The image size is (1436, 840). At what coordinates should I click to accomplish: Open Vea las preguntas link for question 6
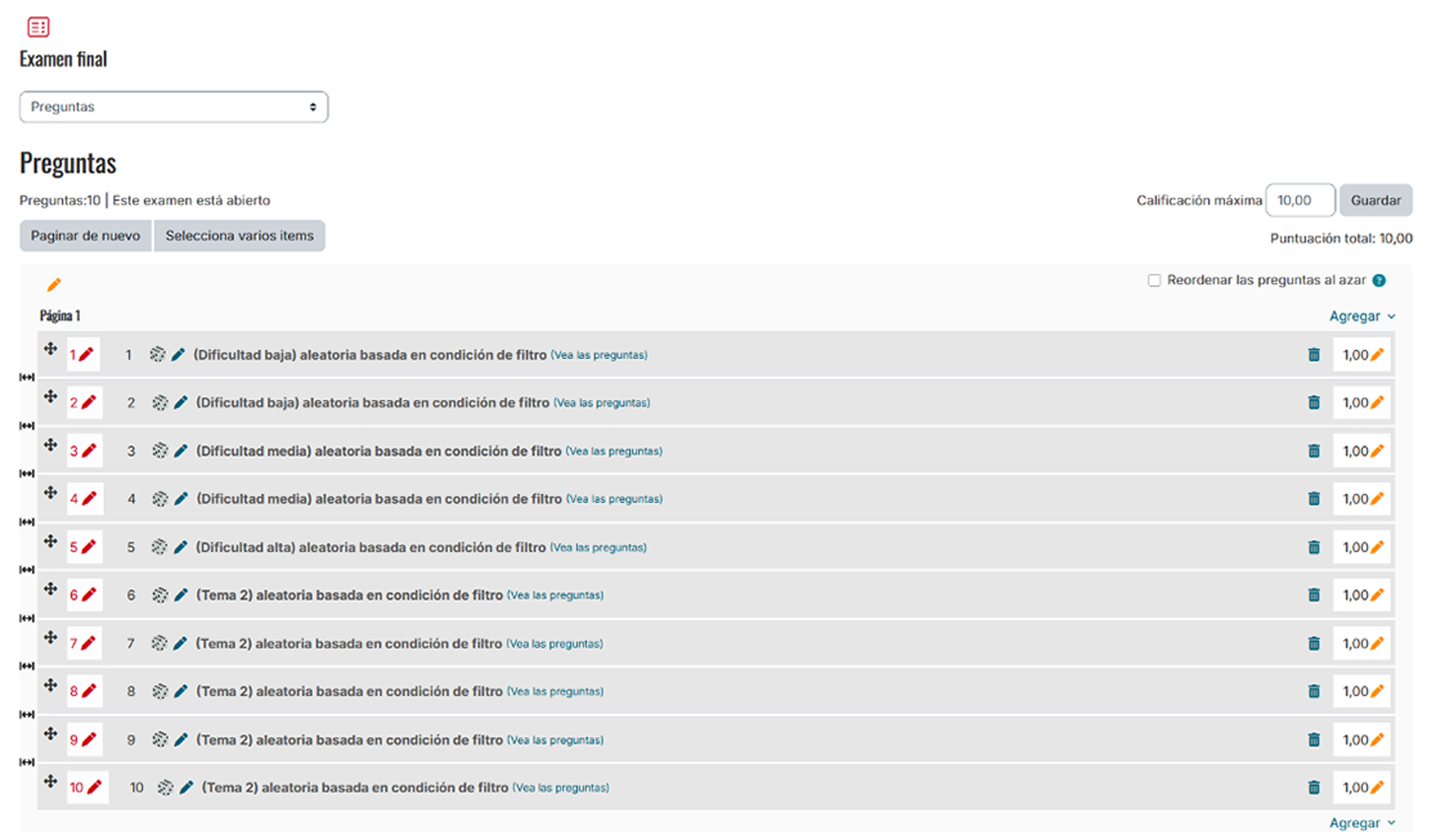(555, 596)
